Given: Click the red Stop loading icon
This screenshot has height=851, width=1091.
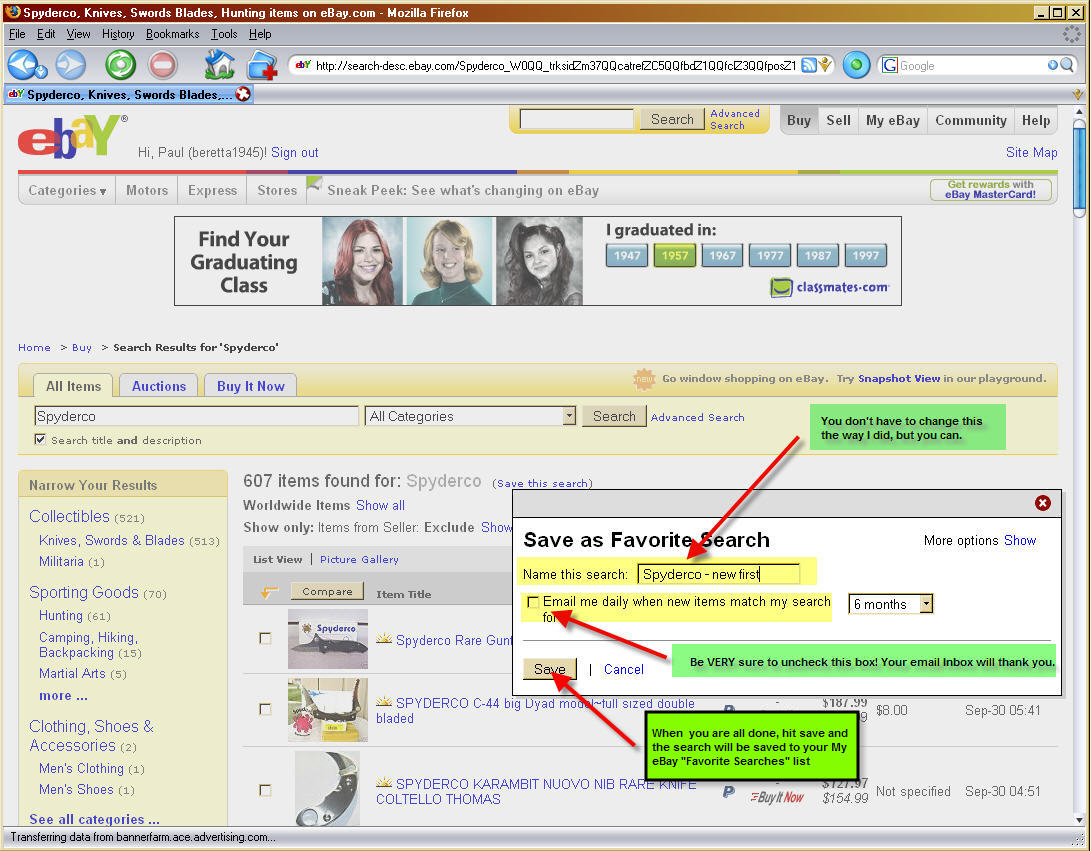Looking at the screenshot, I should 163,65.
